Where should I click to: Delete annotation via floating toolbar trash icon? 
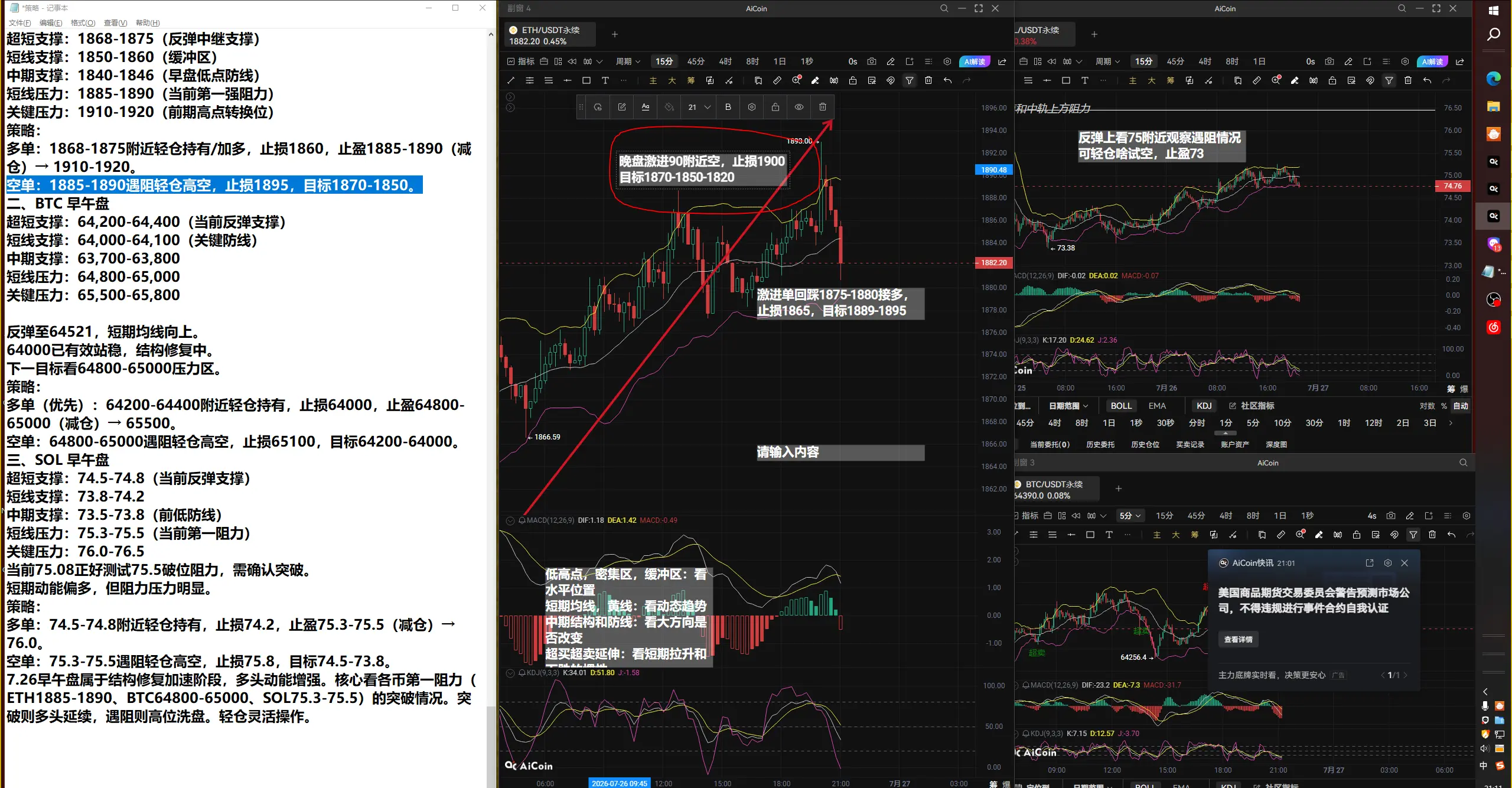pyautogui.click(x=823, y=107)
